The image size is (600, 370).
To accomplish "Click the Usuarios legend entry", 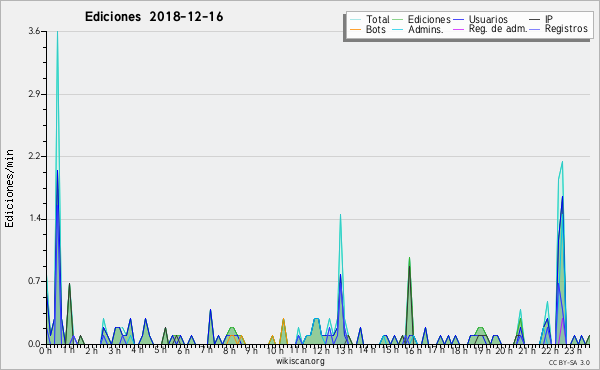I will tap(488, 19).
